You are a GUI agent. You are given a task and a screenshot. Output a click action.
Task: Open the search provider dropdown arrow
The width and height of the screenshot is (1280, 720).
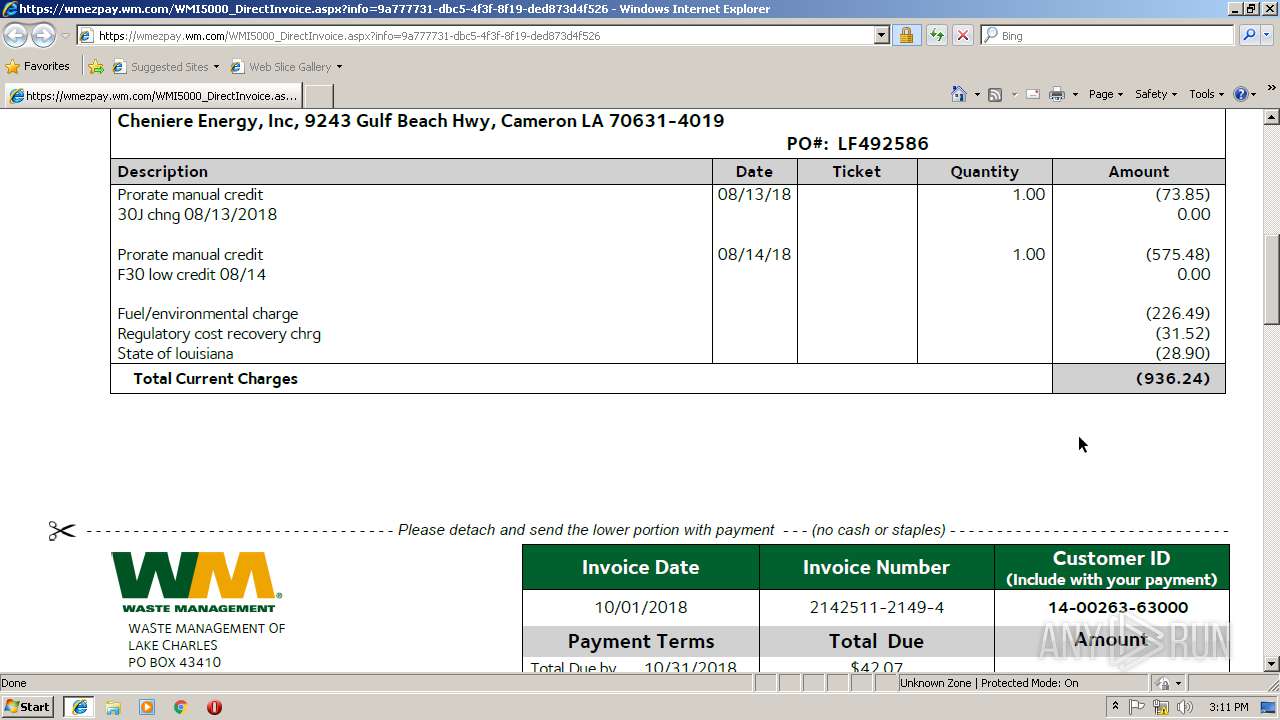[1268, 35]
